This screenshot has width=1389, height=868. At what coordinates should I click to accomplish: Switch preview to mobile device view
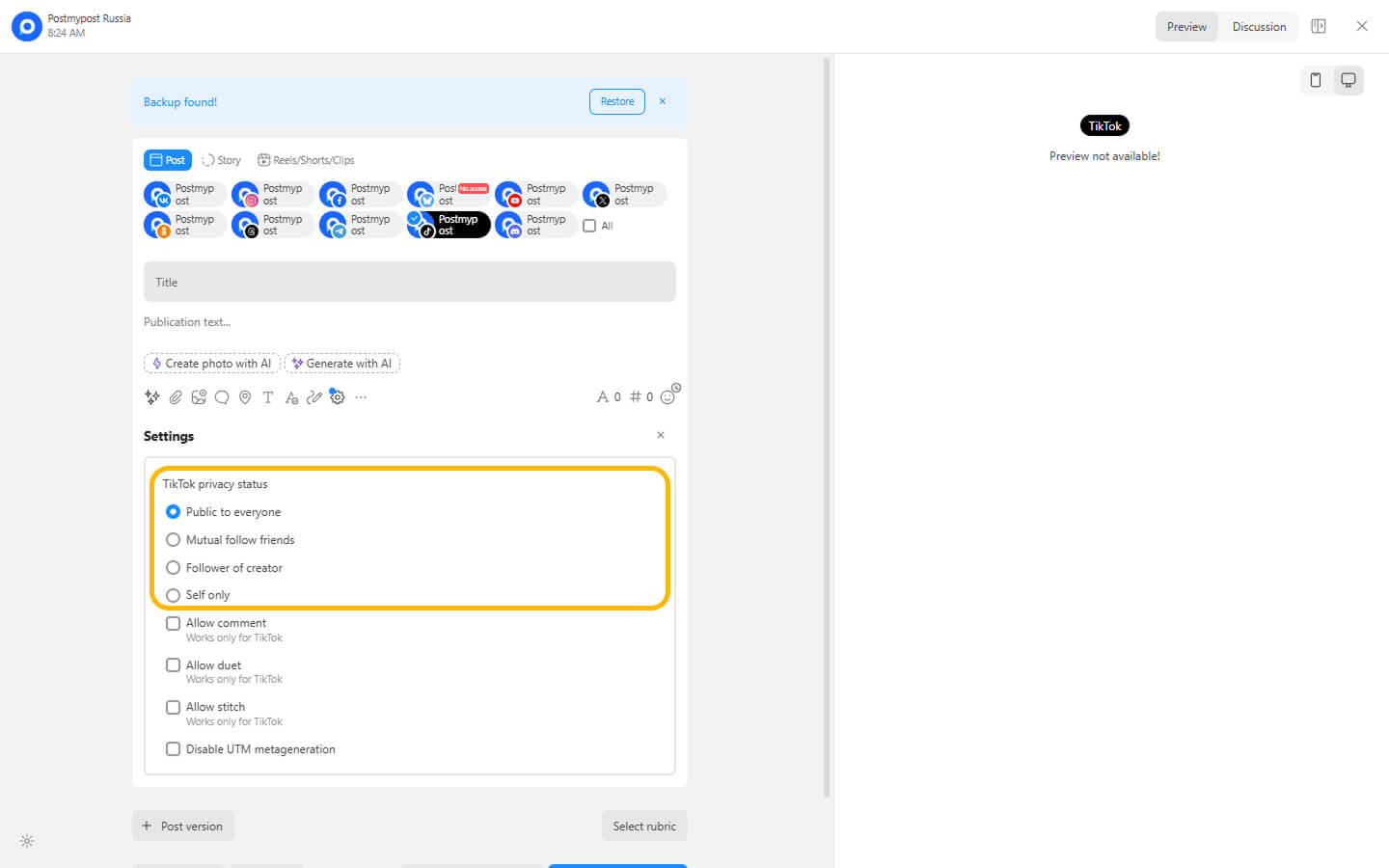point(1315,80)
